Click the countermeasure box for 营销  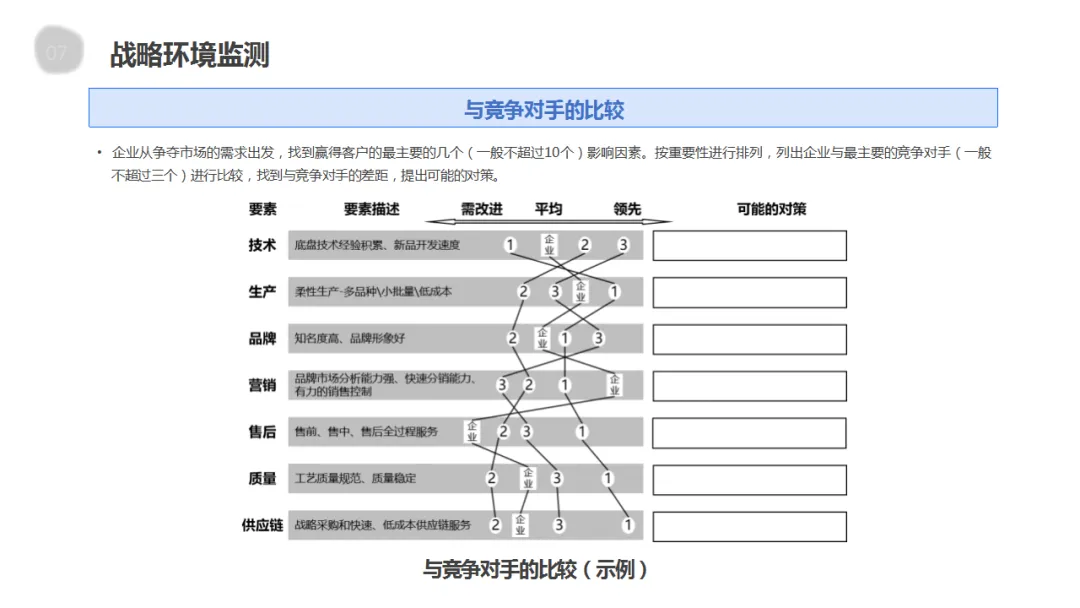tap(749, 386)
